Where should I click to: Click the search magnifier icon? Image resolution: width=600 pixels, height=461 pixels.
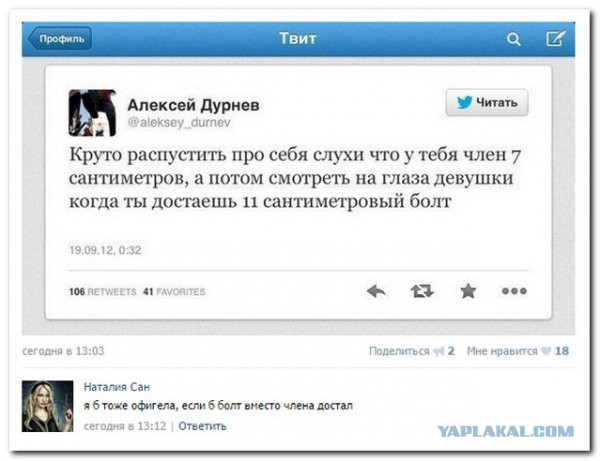[514, 39]
